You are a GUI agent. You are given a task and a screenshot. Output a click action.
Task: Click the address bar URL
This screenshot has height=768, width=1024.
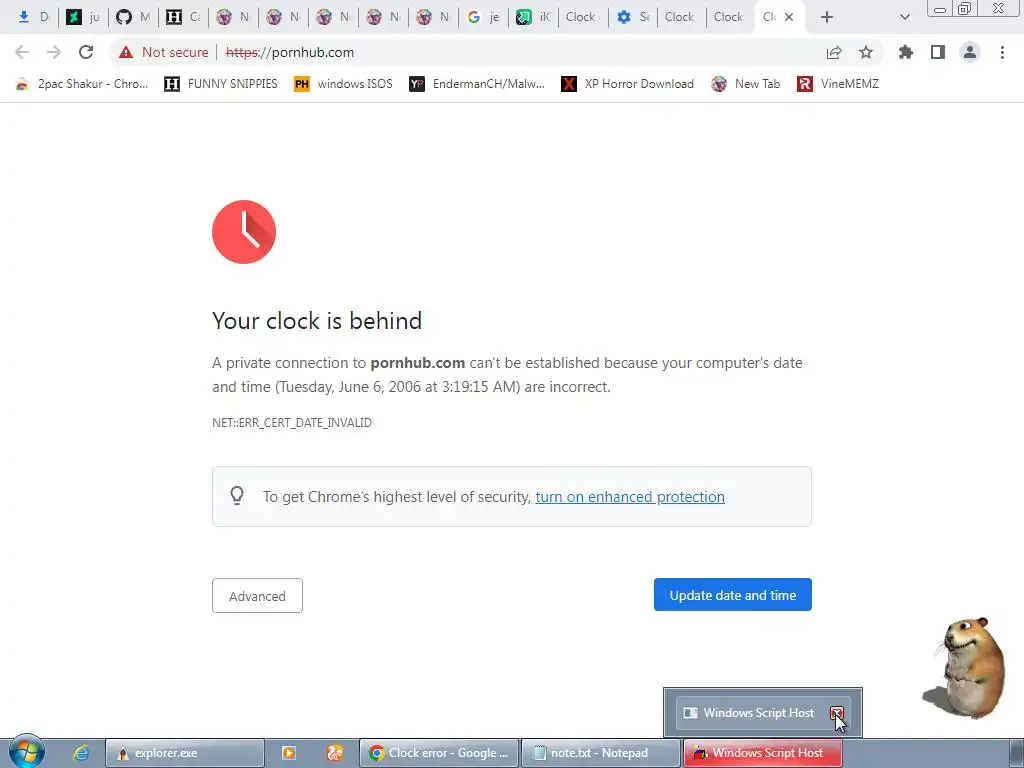290,52
